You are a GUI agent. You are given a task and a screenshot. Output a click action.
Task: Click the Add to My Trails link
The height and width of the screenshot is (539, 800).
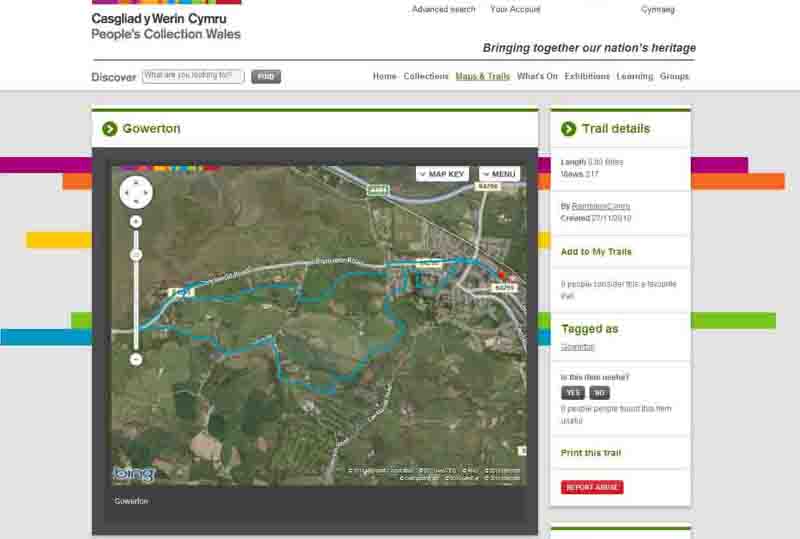[596, 252]
